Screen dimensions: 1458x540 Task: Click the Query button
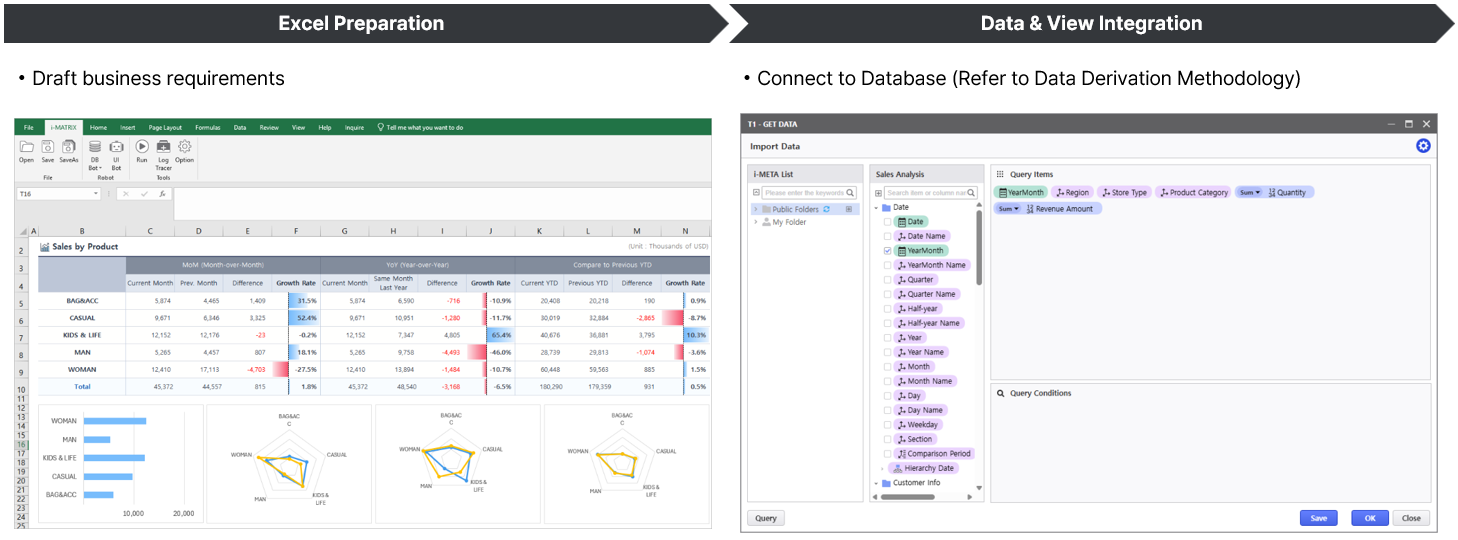pyautogui.click(x=766, y=518)
